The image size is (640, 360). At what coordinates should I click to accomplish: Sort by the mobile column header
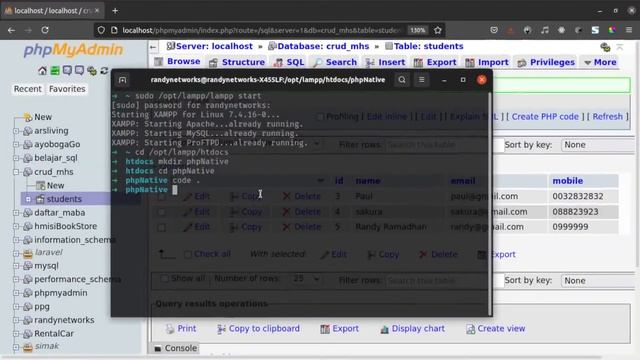click(x=567, y=181)
